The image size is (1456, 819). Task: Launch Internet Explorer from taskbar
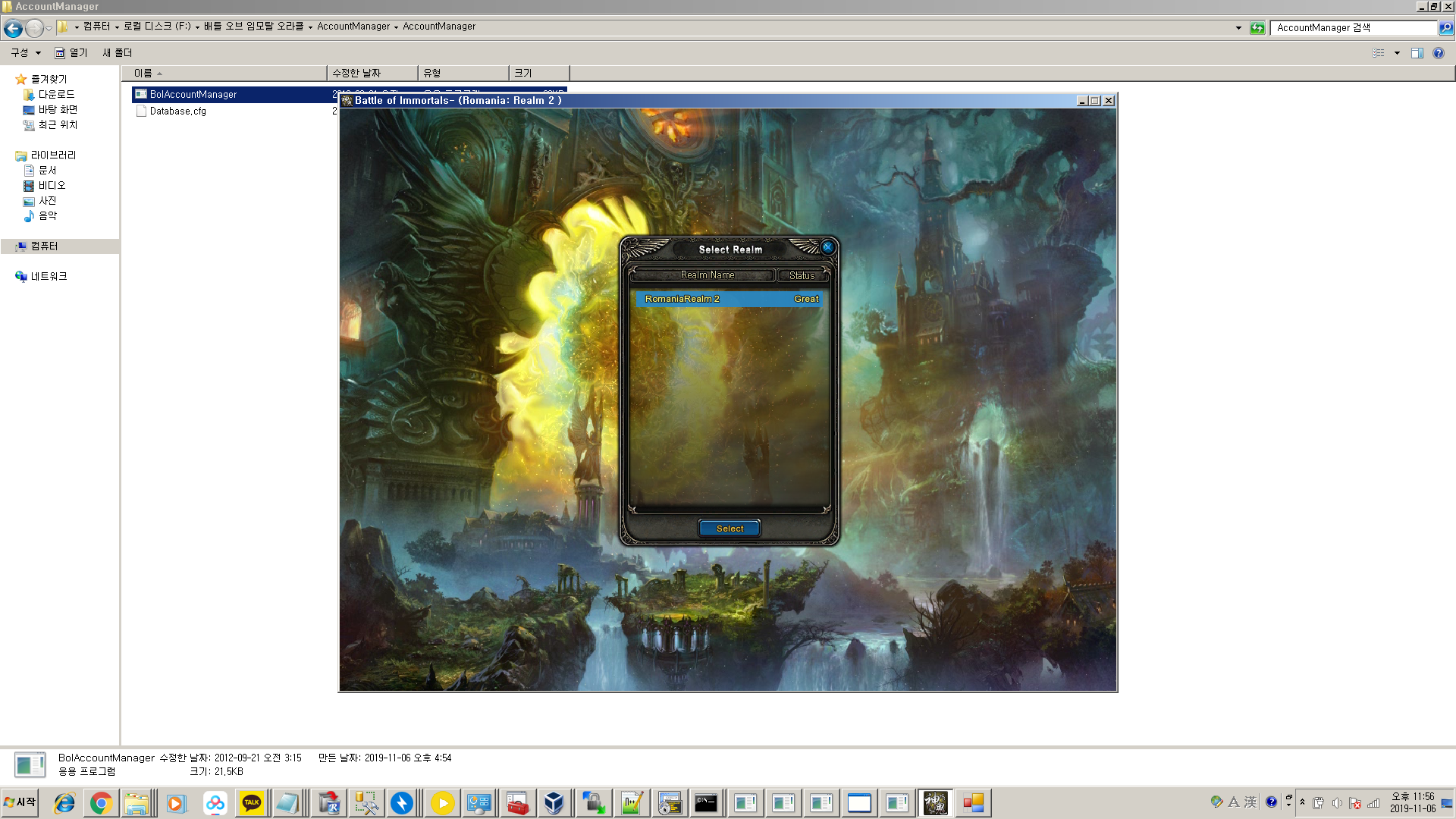[64, 803]
